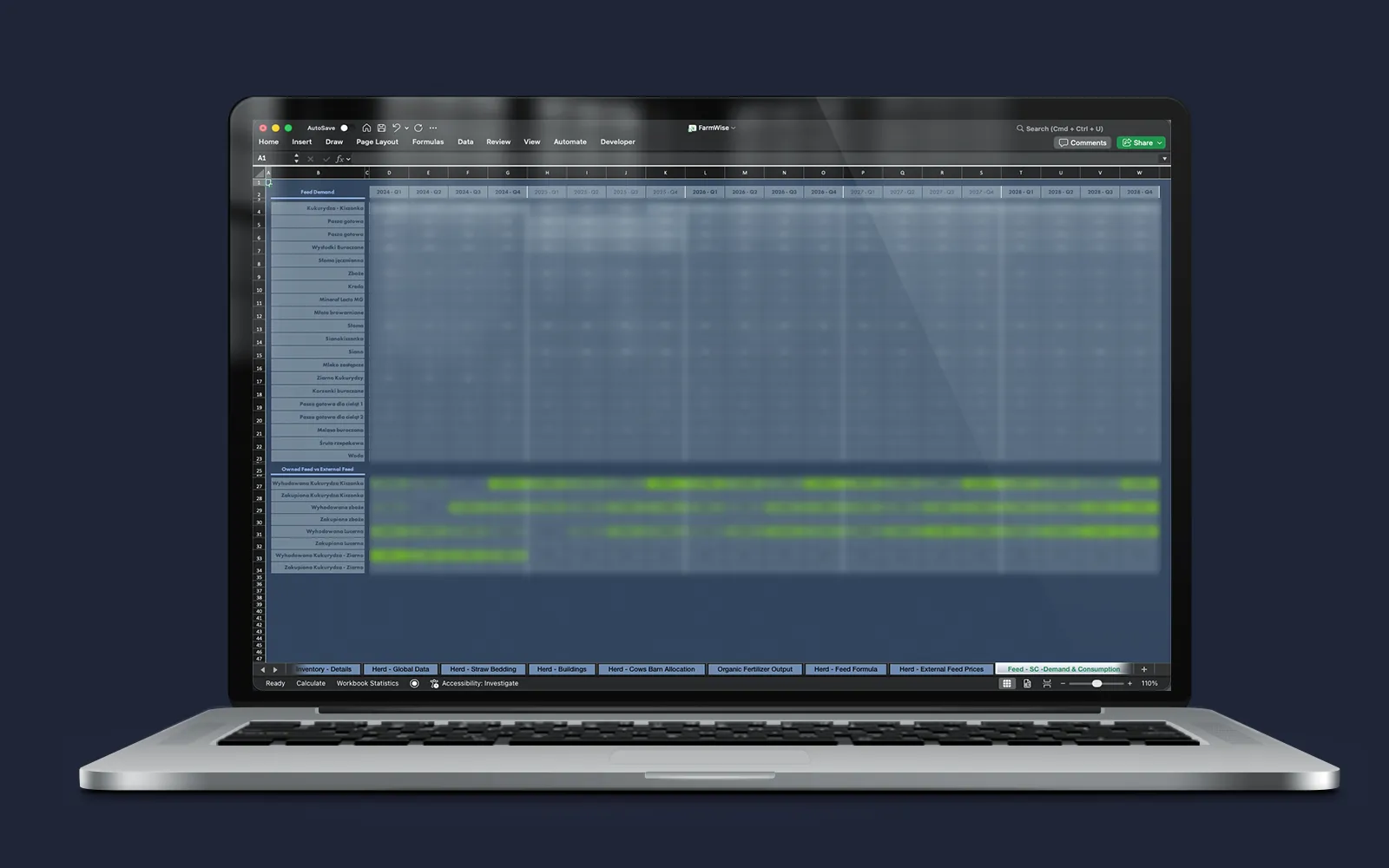1389x868 pixels.
Task: Click the confirm checkmark in formula bar
Action: 326,159
